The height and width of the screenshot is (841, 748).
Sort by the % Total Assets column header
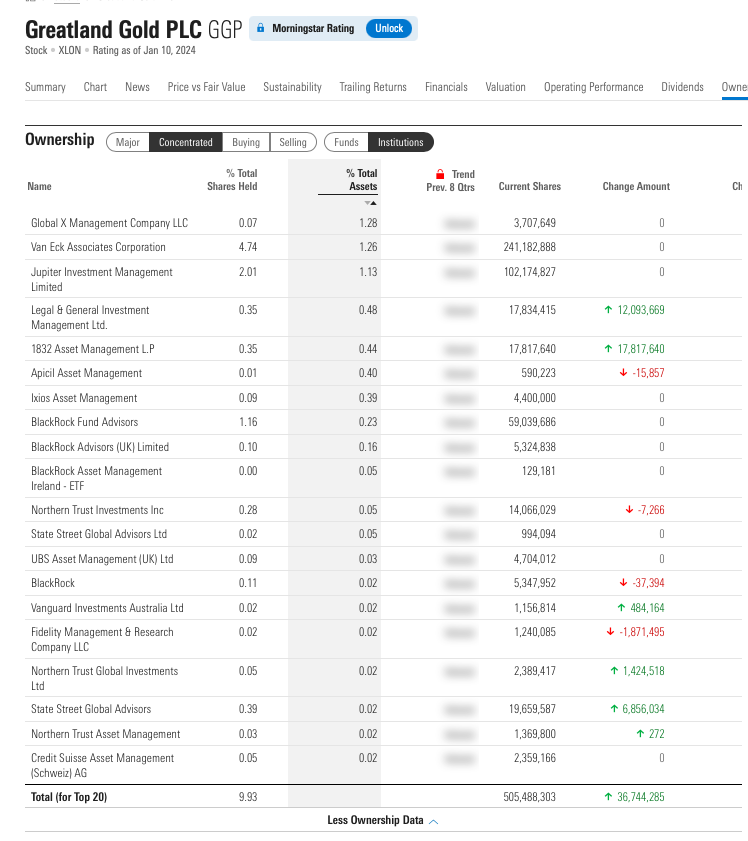click(x=362, y=180)
